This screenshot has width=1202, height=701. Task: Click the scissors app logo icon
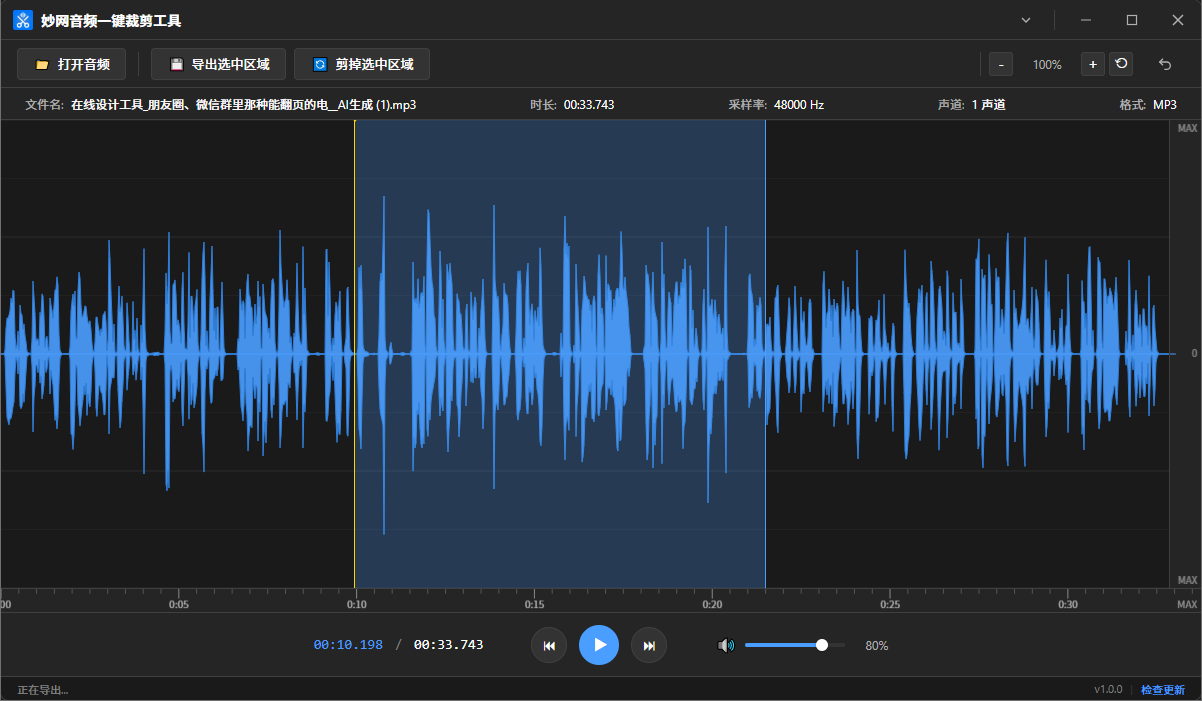[22, 20]
